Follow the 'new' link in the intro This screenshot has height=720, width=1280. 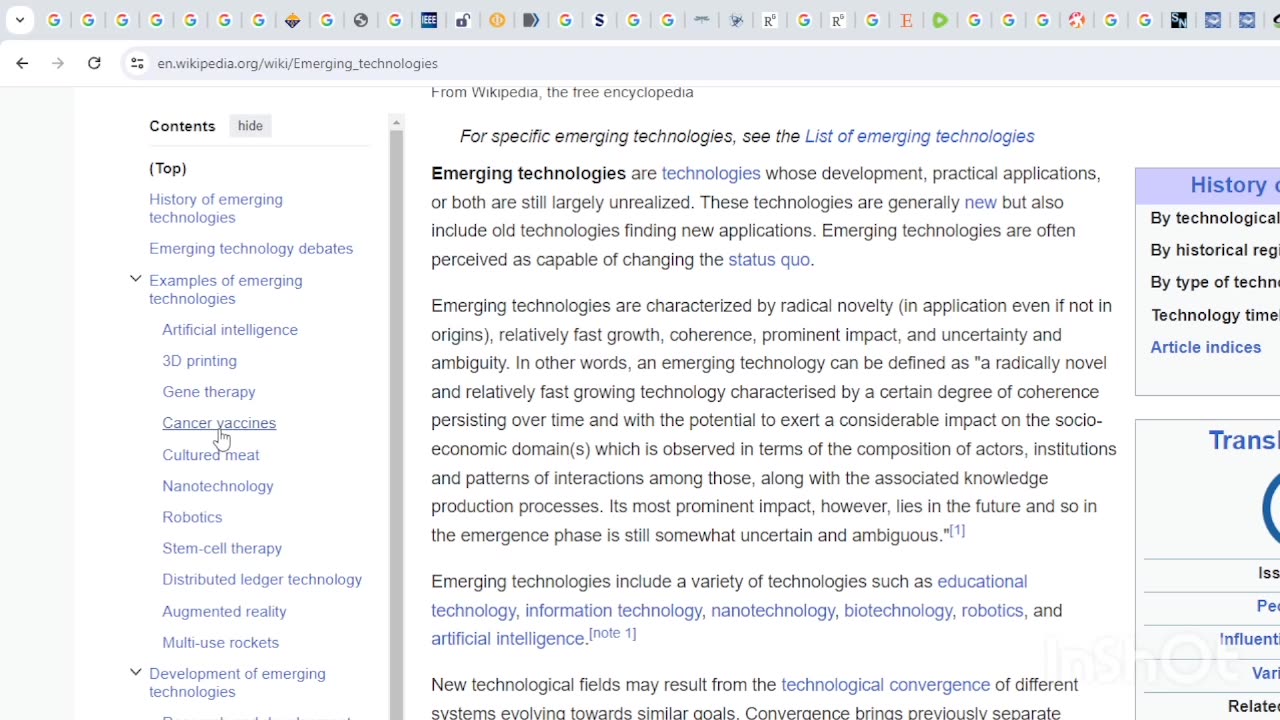980,202
